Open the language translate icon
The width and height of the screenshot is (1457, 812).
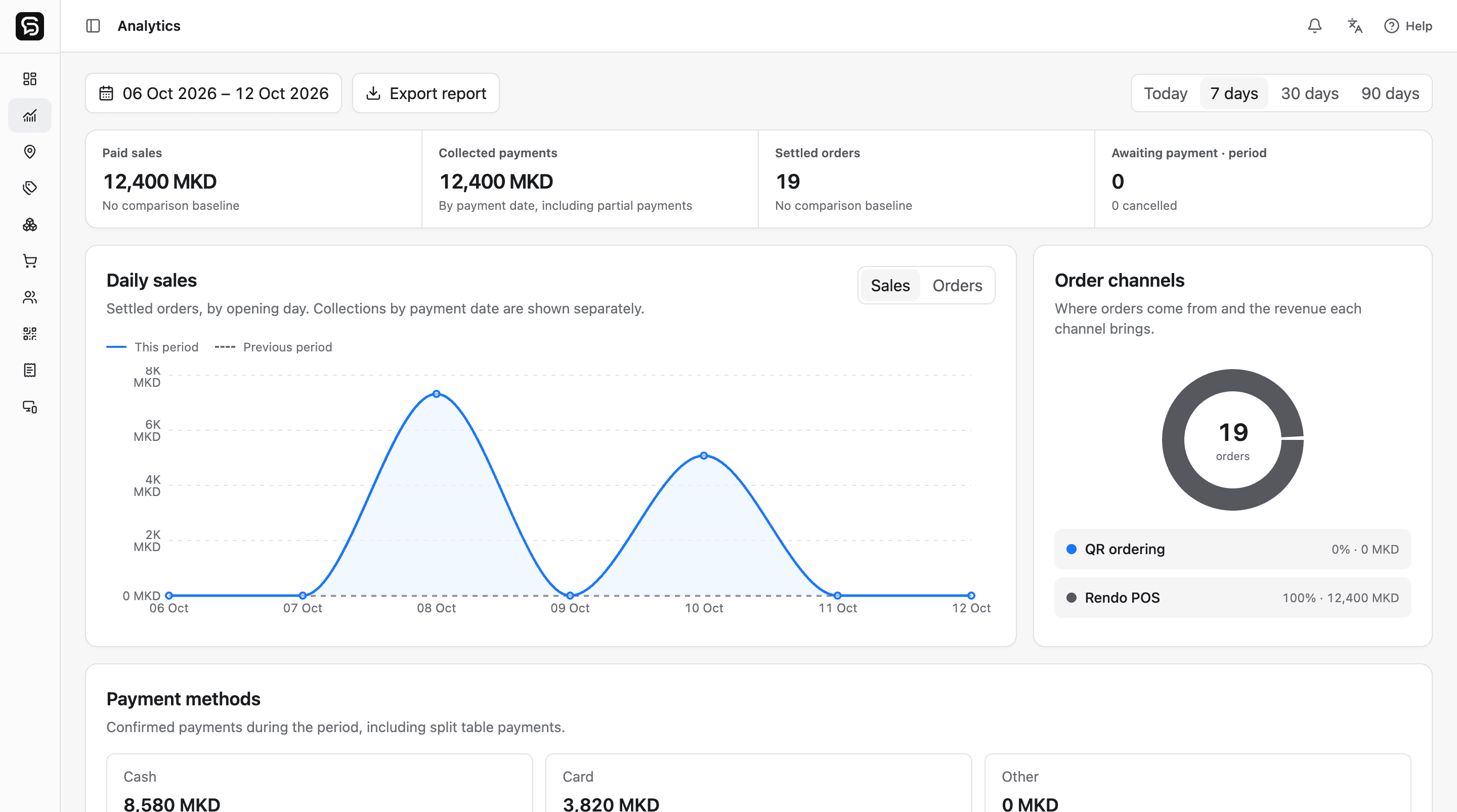coord(1355,26)
